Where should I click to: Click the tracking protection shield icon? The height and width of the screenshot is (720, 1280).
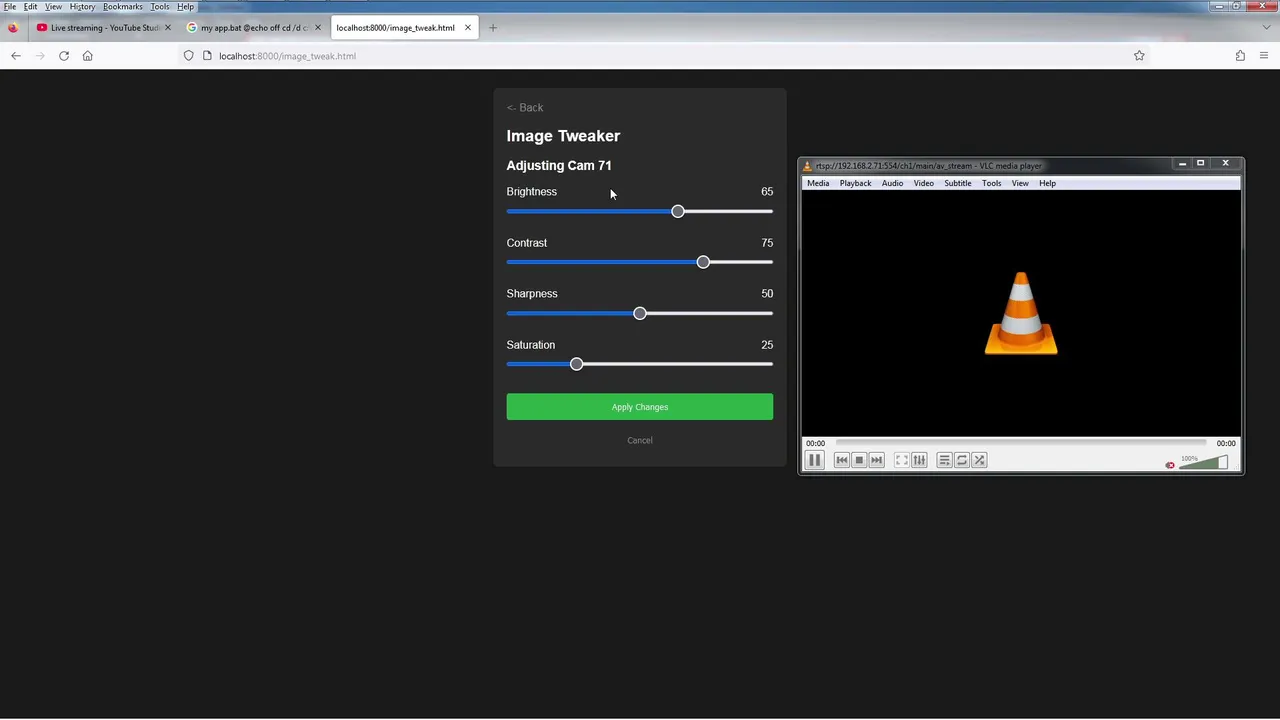click(188, 56)
